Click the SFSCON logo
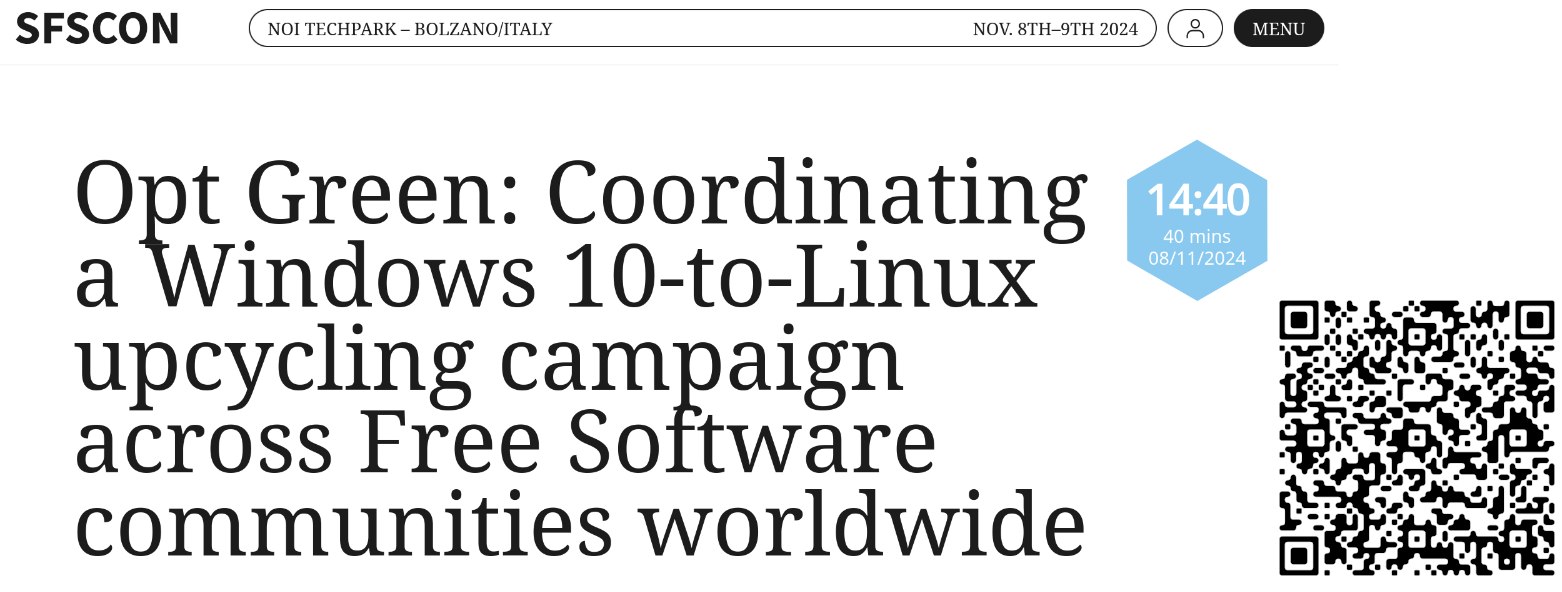Screen dimensions: 1562x592 (97, 29)
